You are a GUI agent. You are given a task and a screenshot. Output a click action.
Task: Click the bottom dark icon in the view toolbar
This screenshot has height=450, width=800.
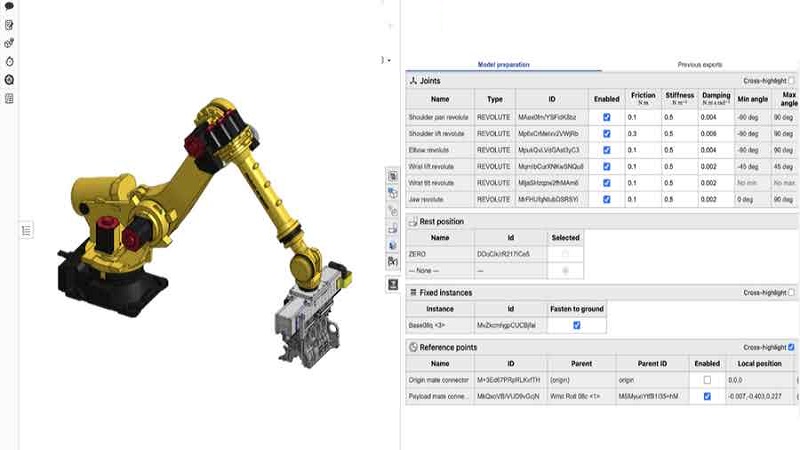393,285
